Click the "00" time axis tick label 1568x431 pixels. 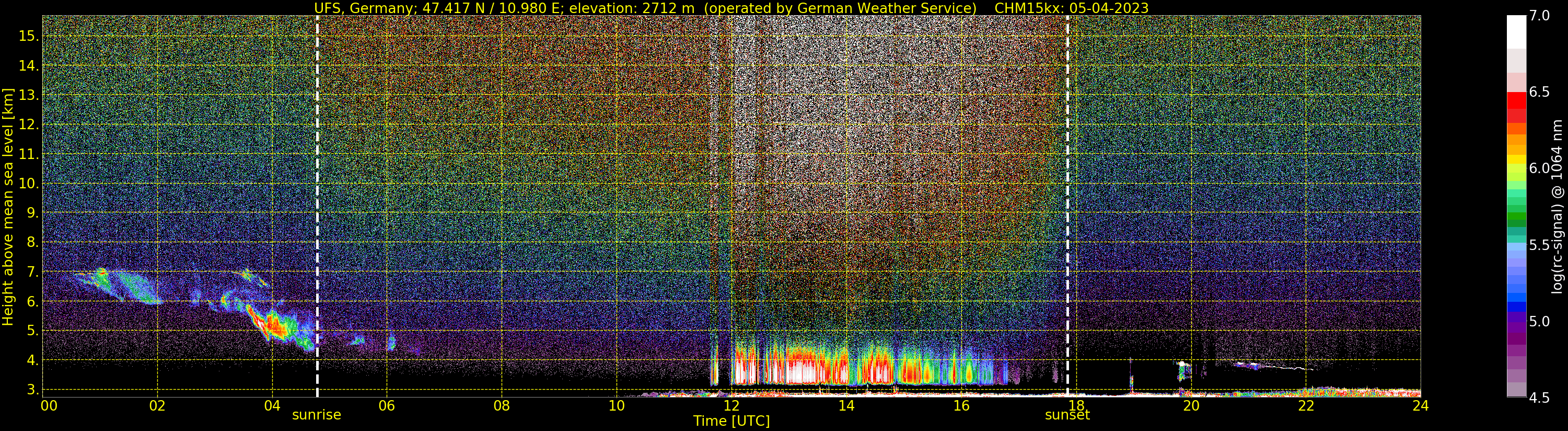49,406
